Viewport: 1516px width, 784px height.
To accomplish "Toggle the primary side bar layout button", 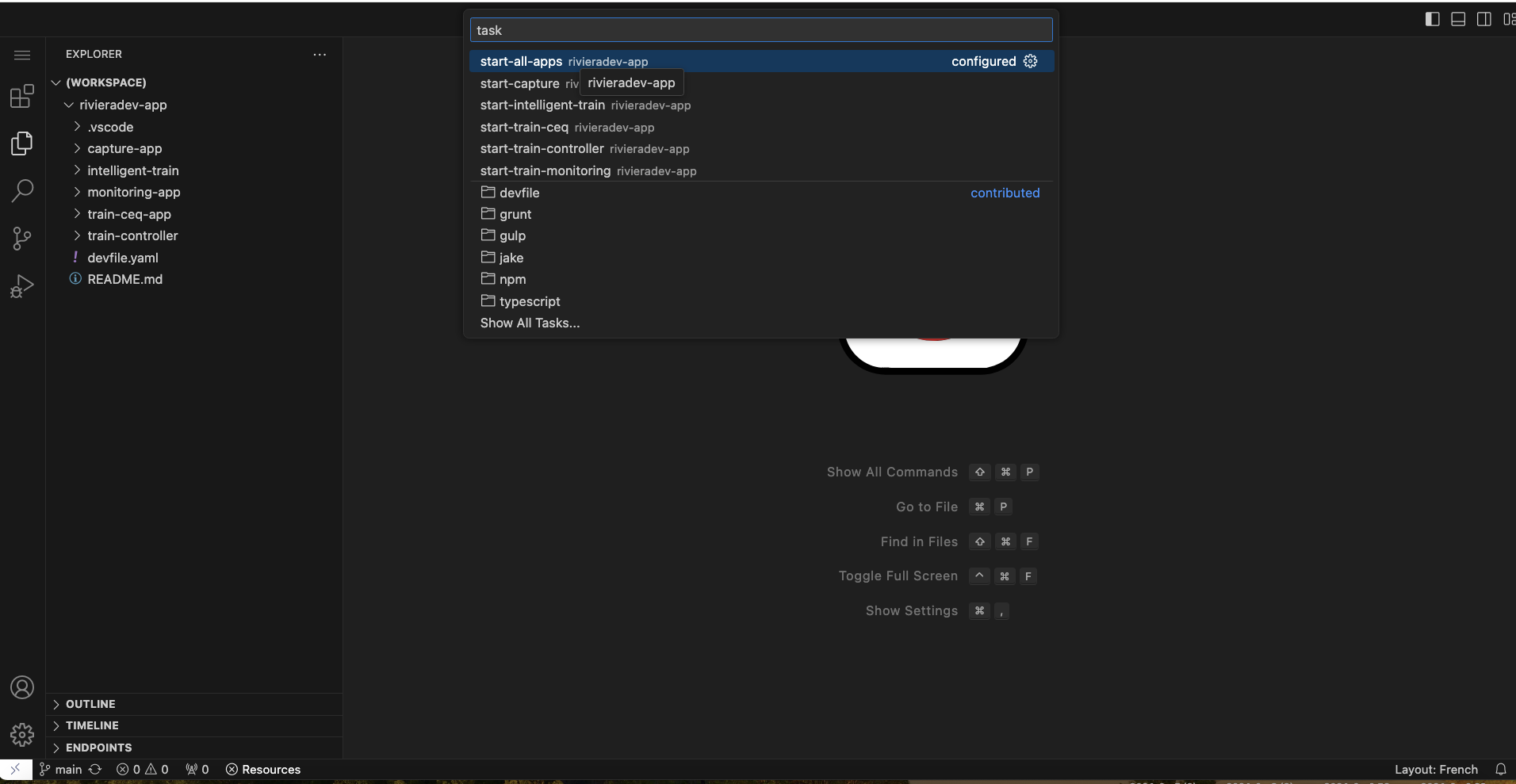I will [1432, 19].
